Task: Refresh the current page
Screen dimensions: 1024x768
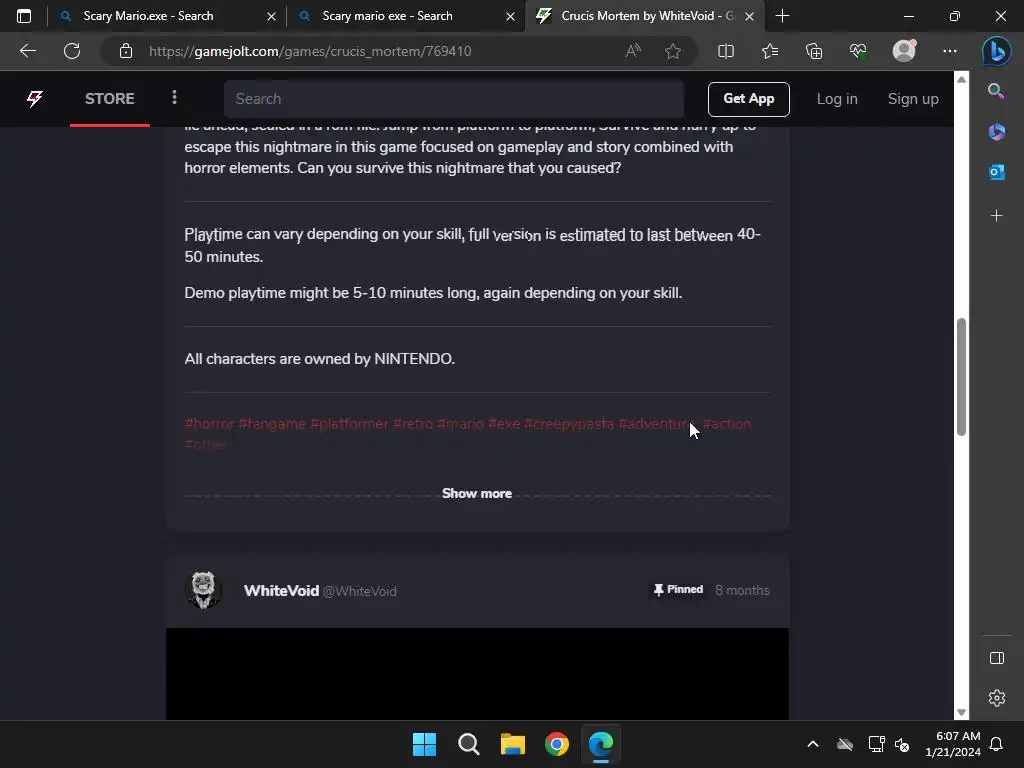Action: [x=72, y=51]
